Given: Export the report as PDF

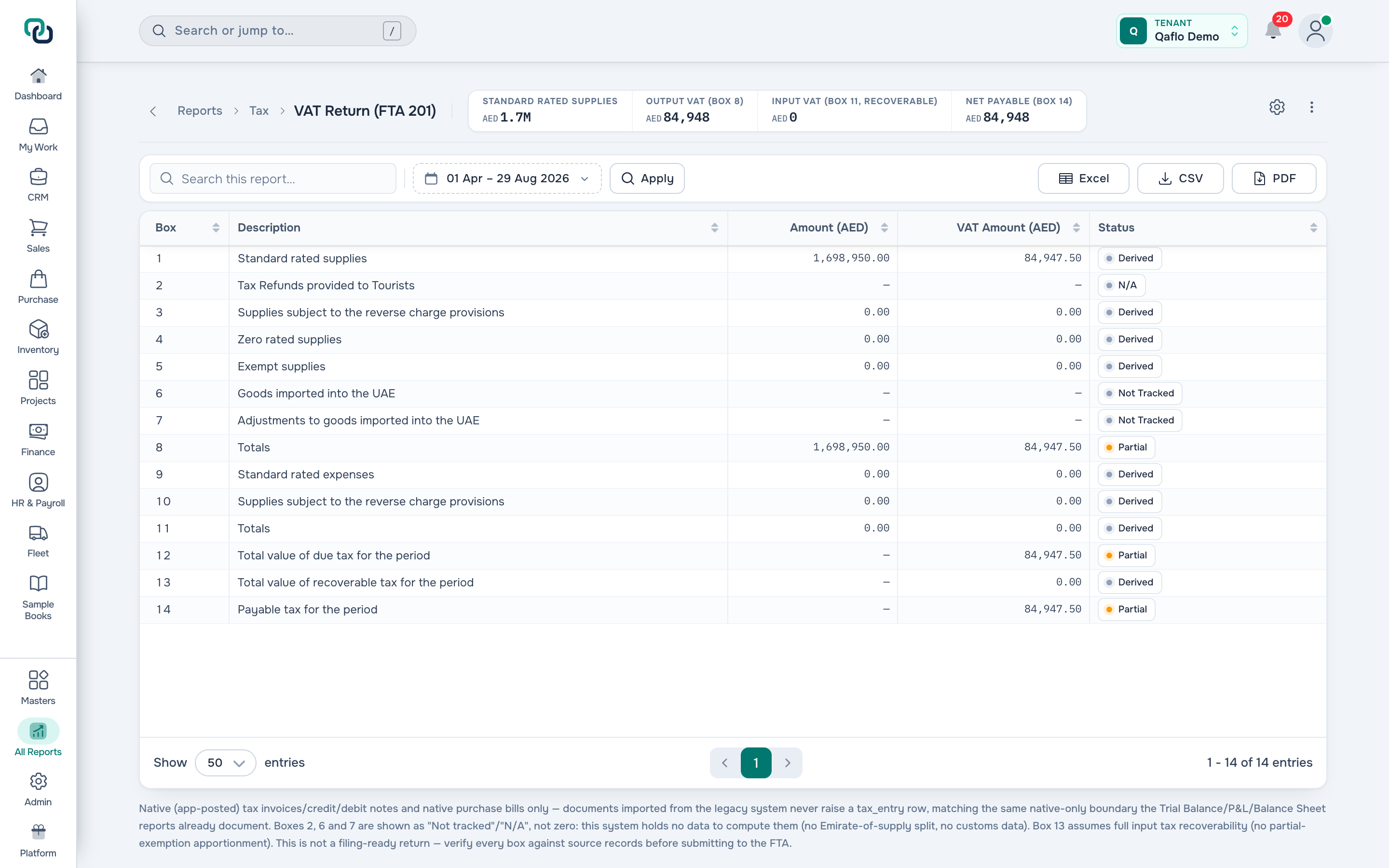Looking at the screenshot, I should pos(1274,178).
